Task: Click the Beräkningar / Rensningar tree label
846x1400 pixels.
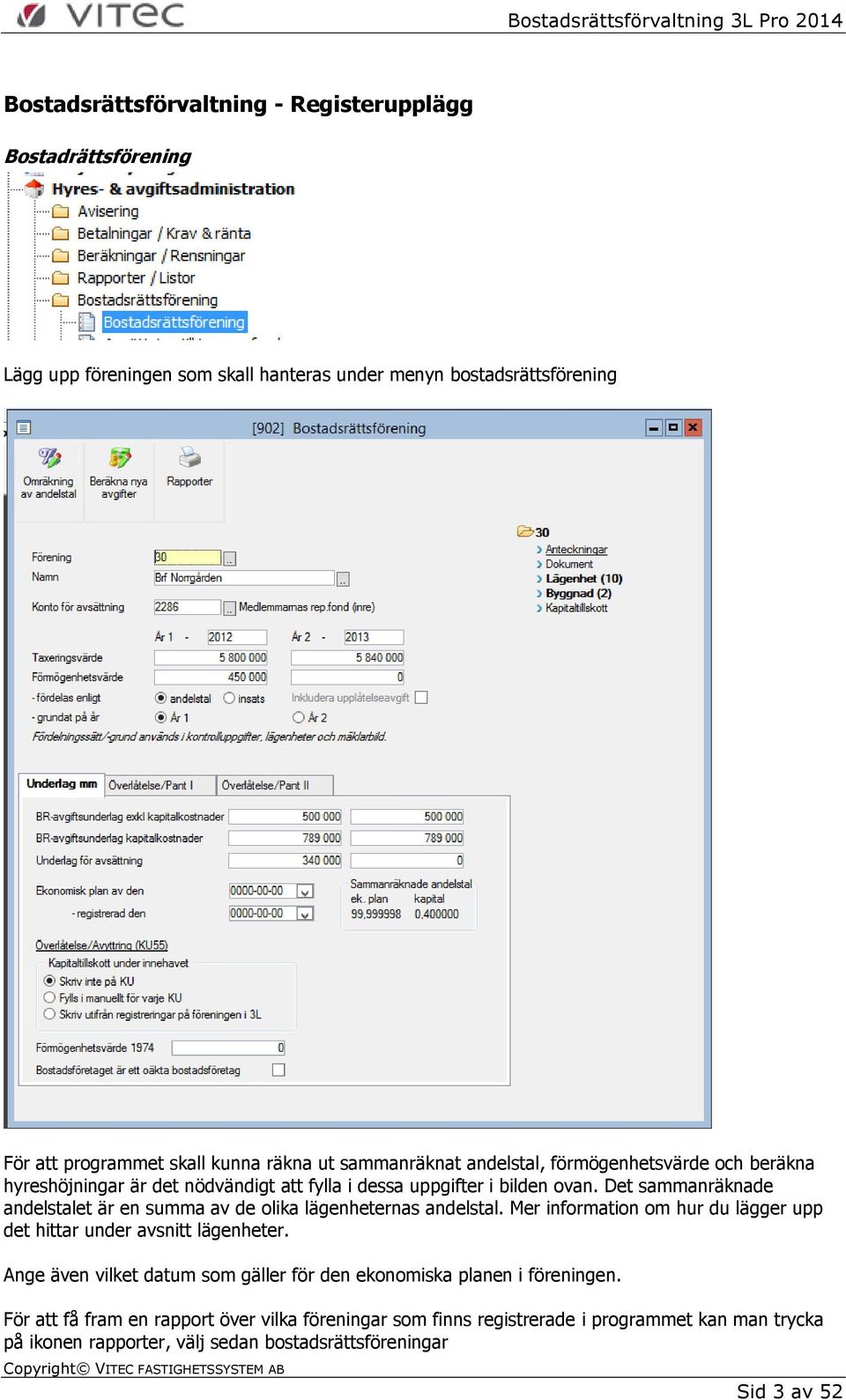Action: click(161, 256)
